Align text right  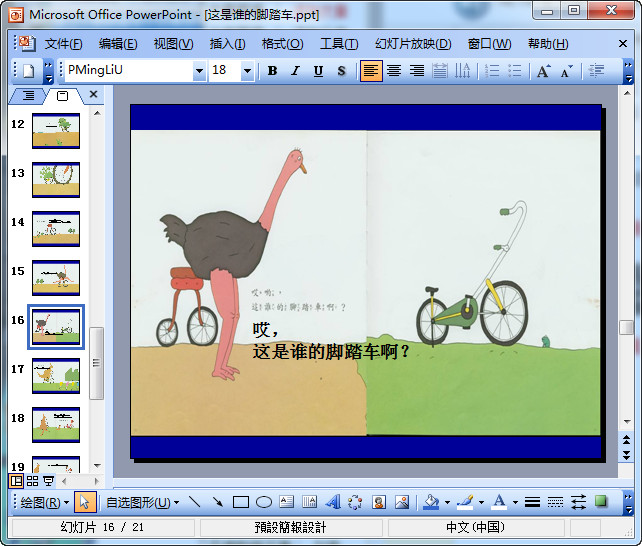point(417,71)
